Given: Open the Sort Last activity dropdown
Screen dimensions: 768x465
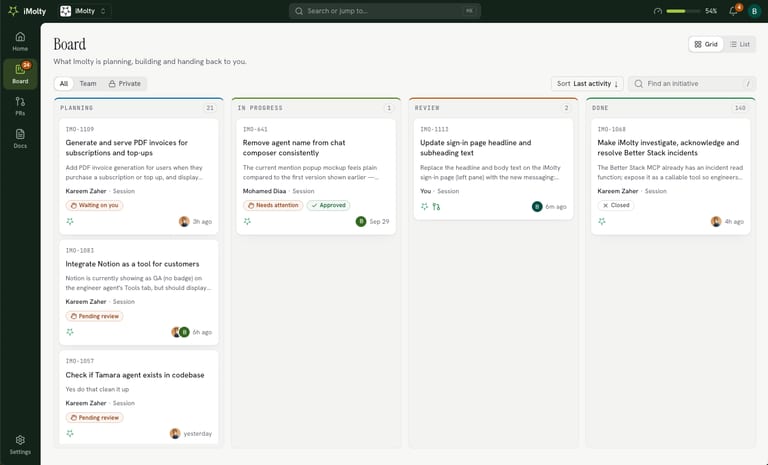Looking at the screenshot, I should coord(587,84).
